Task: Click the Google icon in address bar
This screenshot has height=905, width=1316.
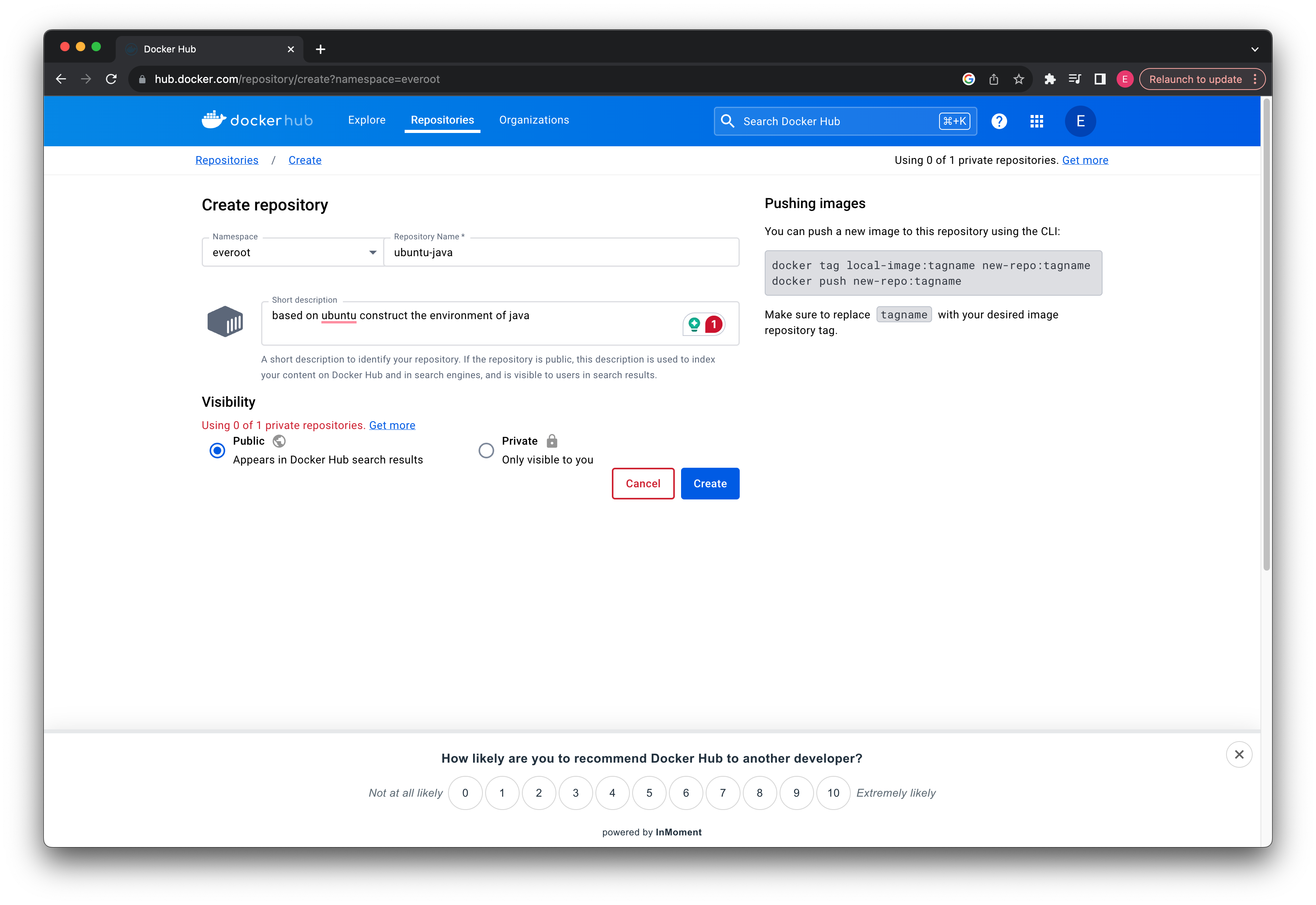Action: 968,79
